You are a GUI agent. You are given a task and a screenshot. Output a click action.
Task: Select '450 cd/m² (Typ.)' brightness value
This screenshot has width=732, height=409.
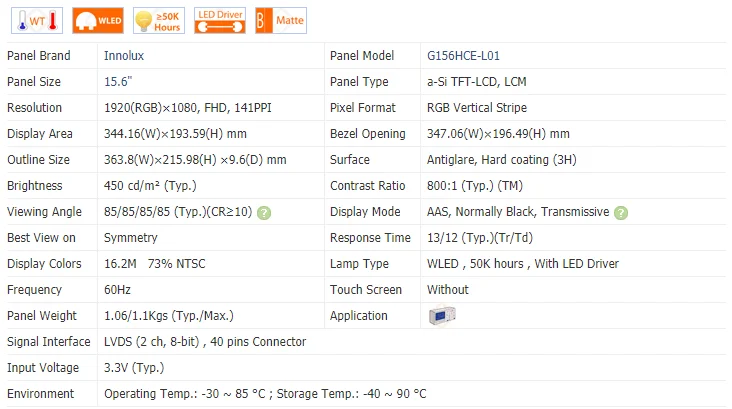pos(150,186)
